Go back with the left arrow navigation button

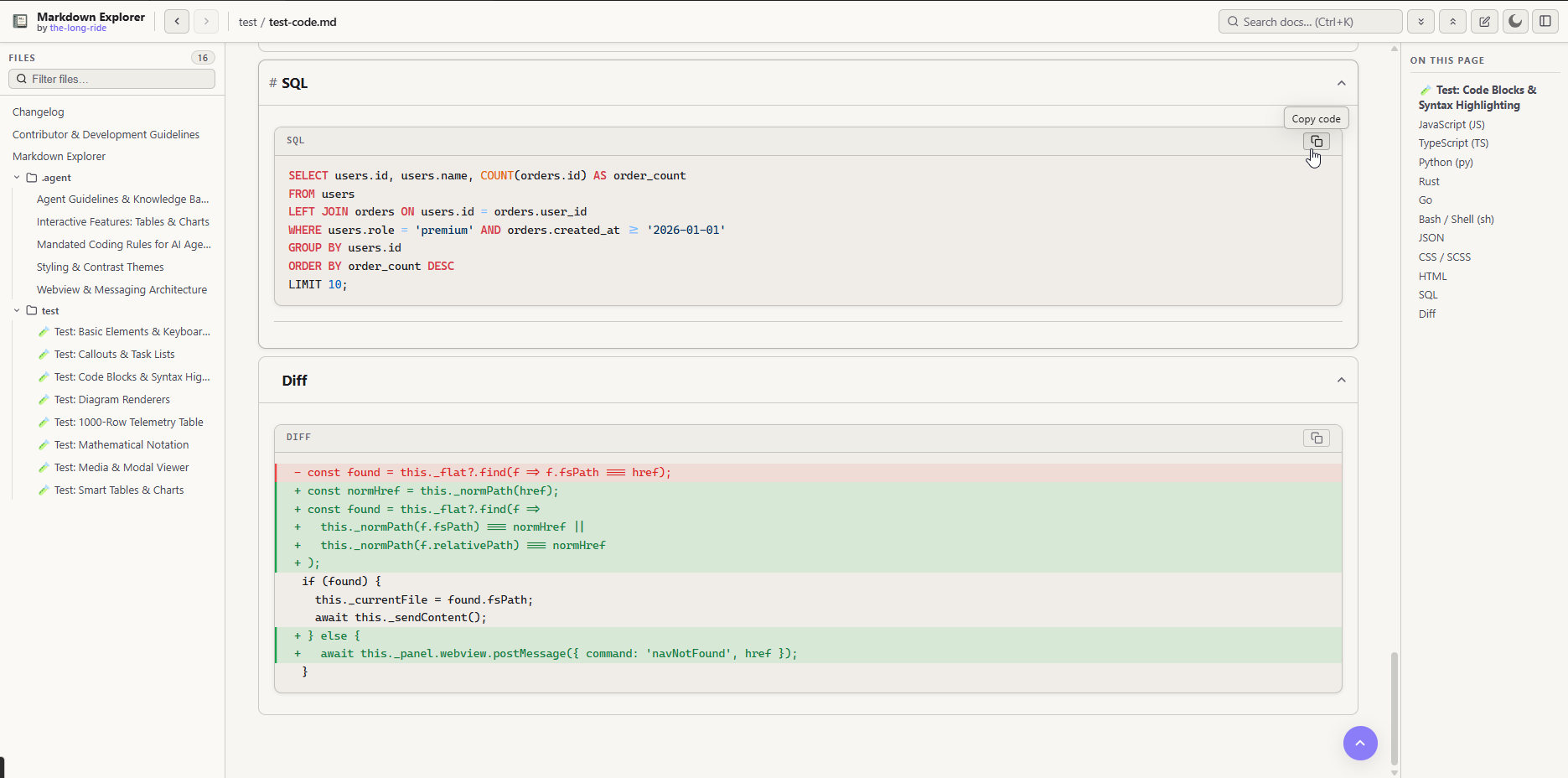[177, 21]
